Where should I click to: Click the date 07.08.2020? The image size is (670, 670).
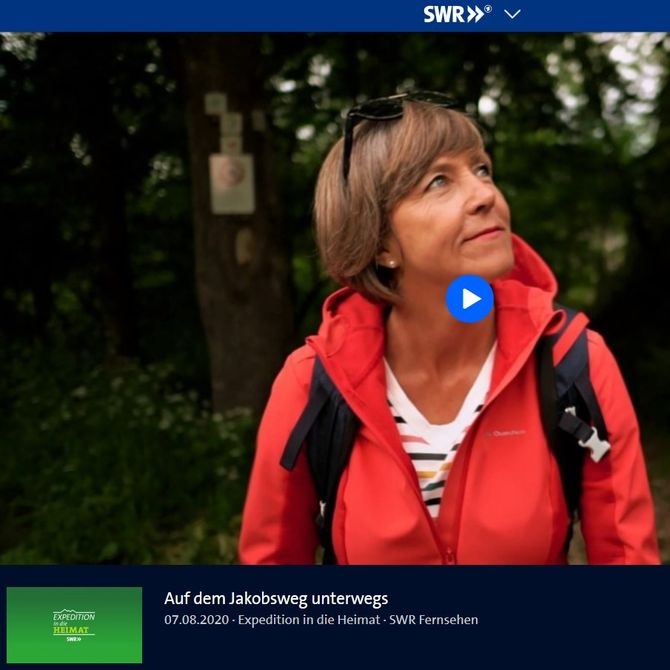point(197,620)
